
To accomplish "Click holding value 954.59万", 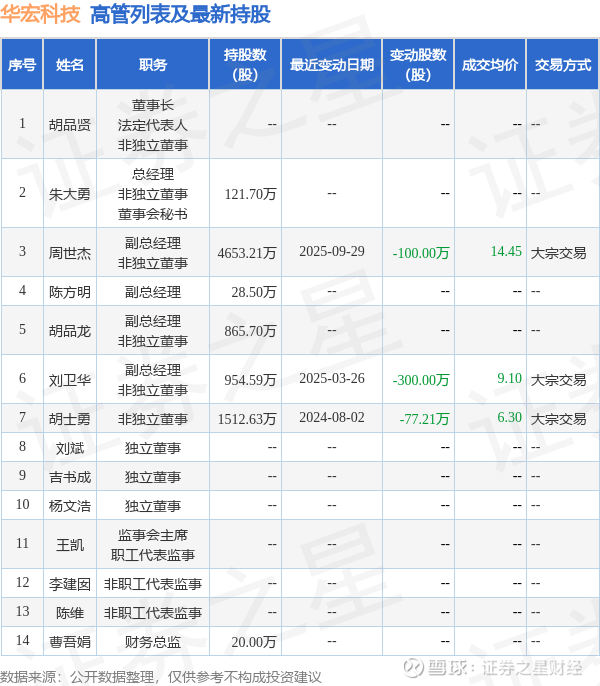I will [250, 380].
